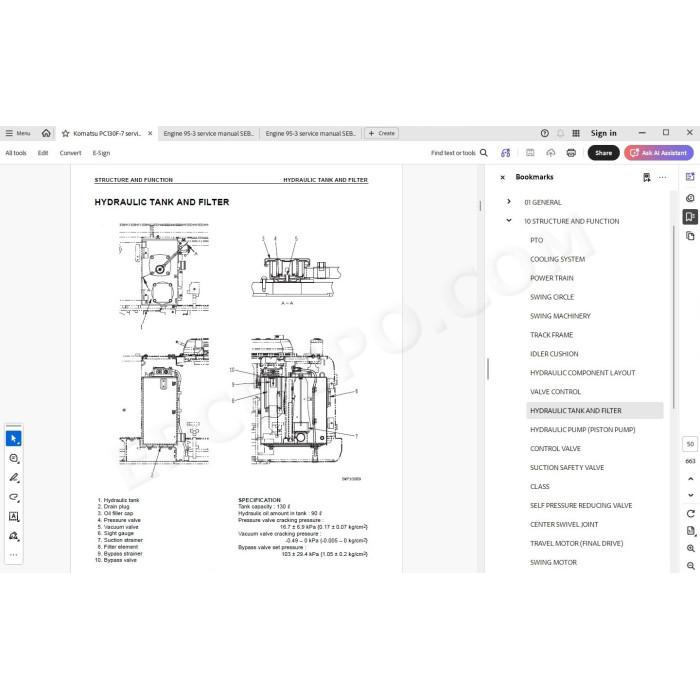Select the add text box tool
This screenshot has width=700, height=700.
[x=14, y=517]
